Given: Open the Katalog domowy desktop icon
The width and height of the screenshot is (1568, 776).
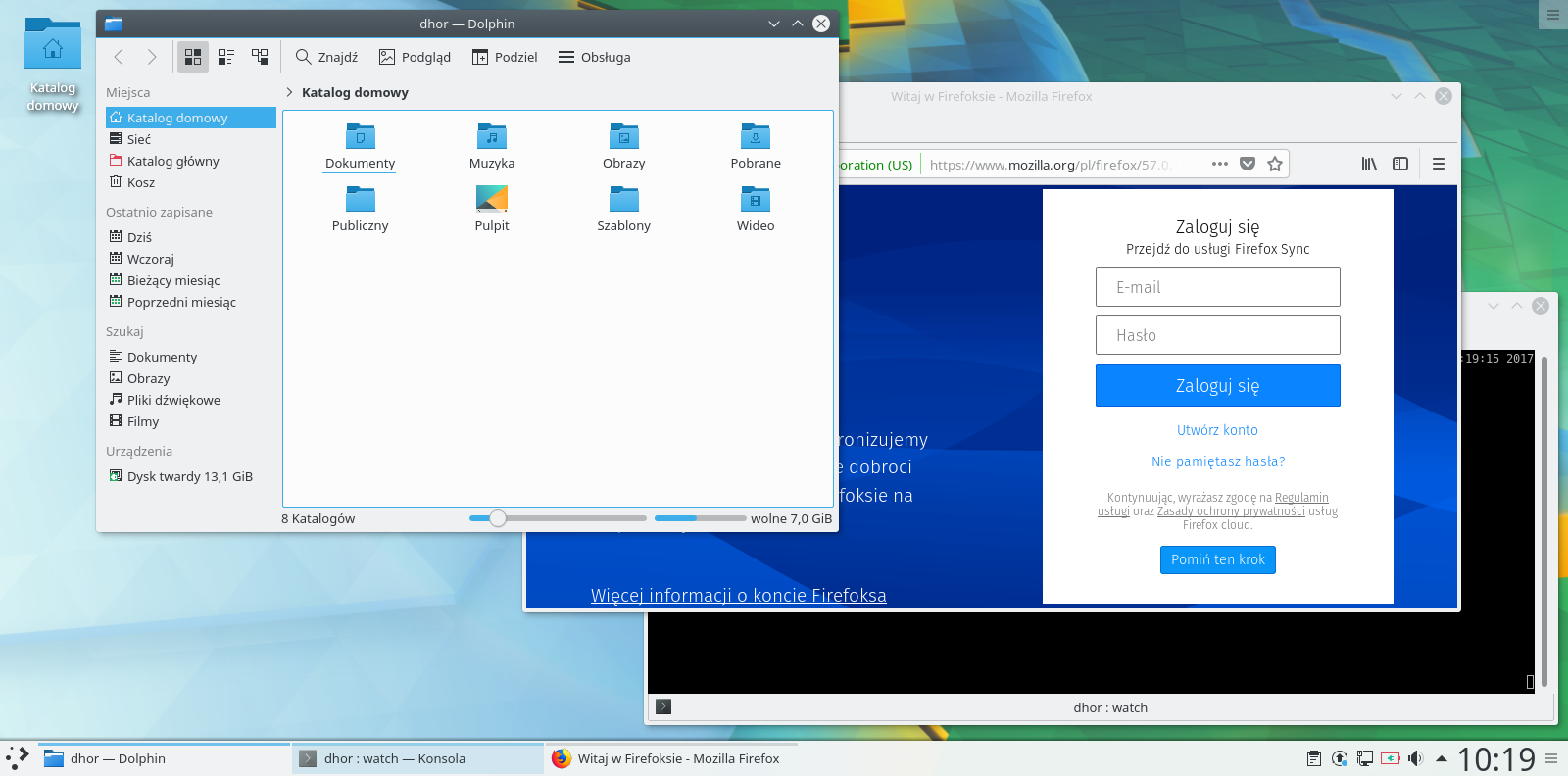Looking at the screenshot, I should [53, 65].
